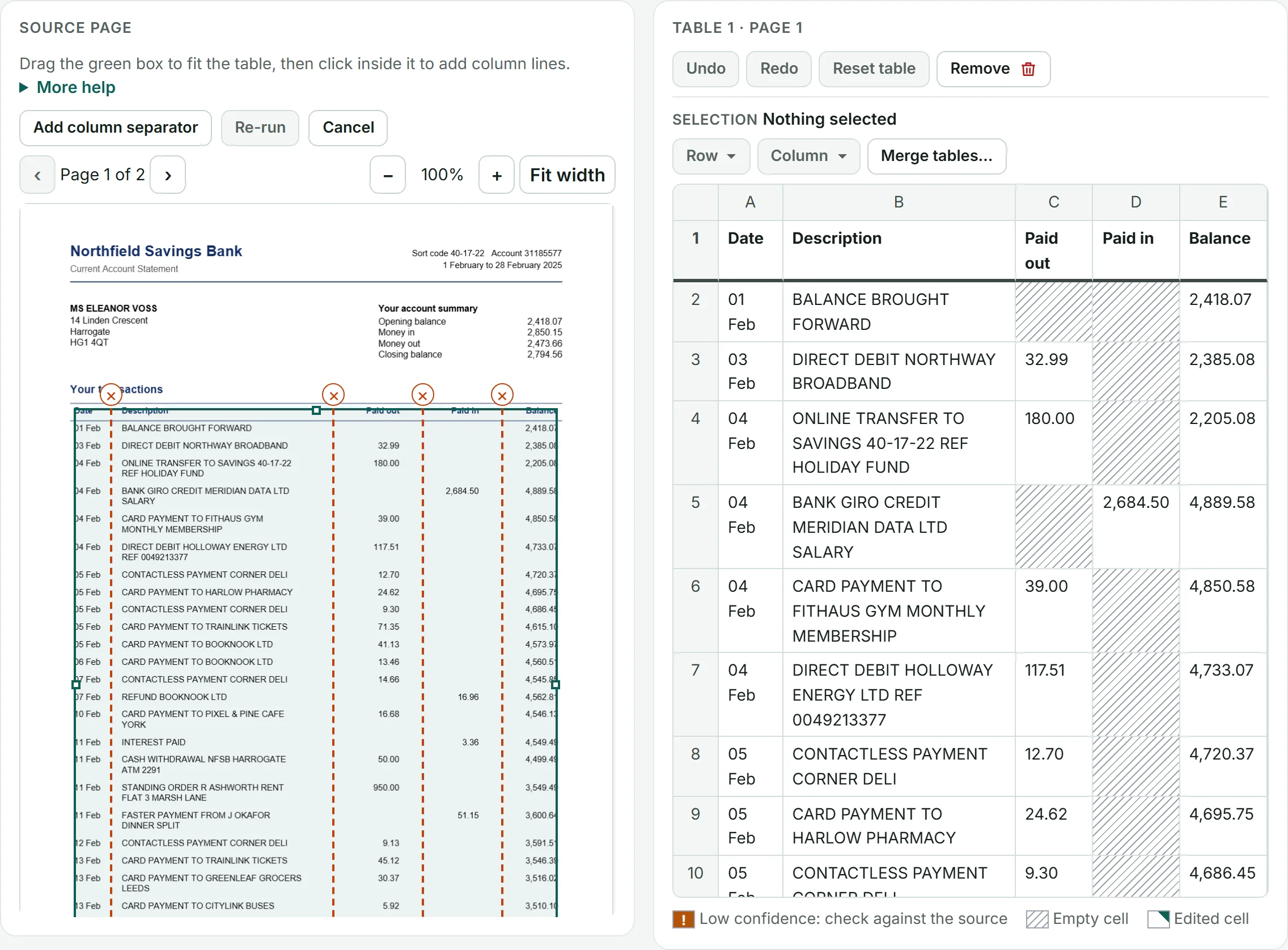
Task: Open the Row dropdown menu
Action: pos(711,156)
